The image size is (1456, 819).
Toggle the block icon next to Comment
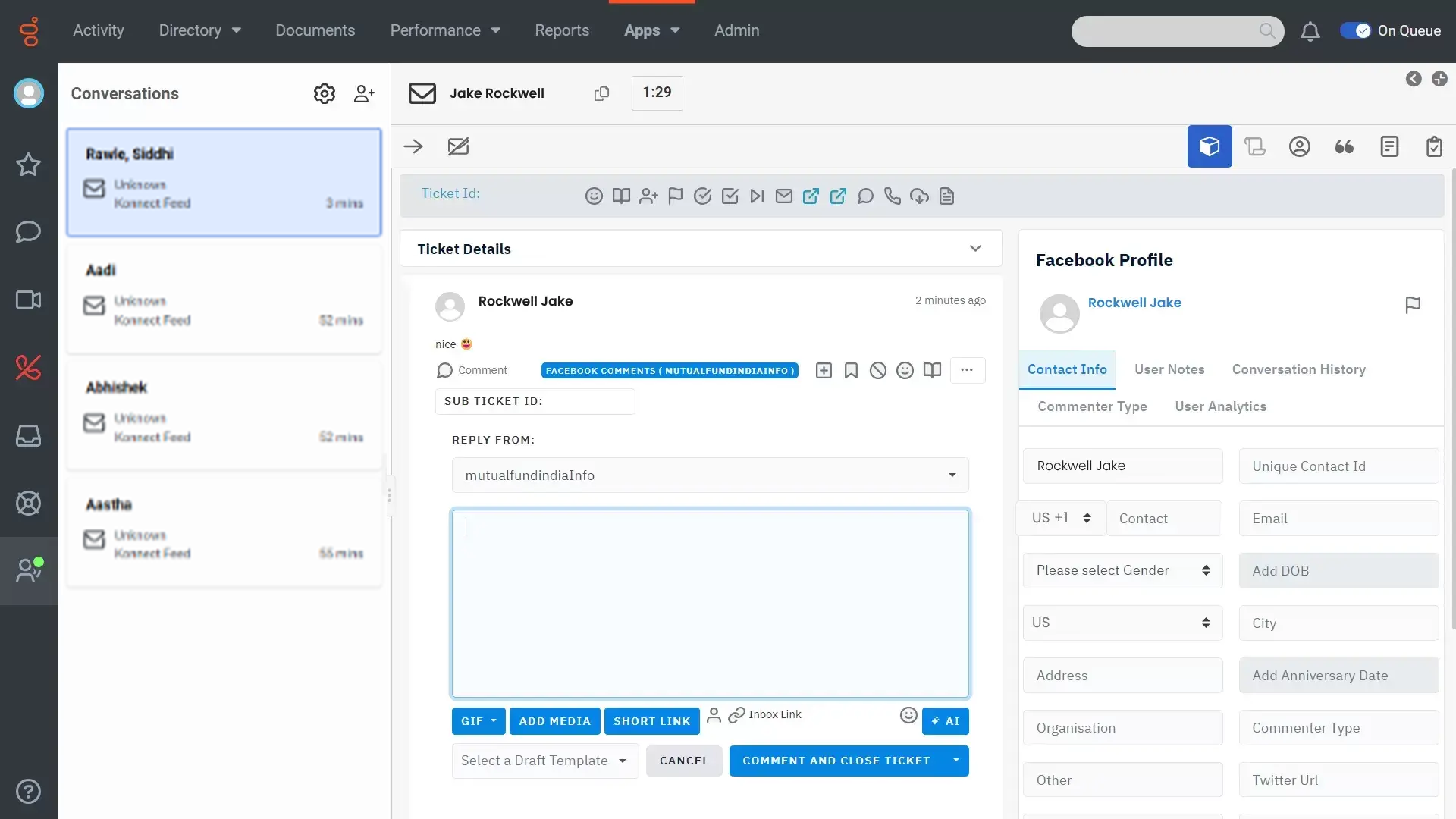[878, 371]
